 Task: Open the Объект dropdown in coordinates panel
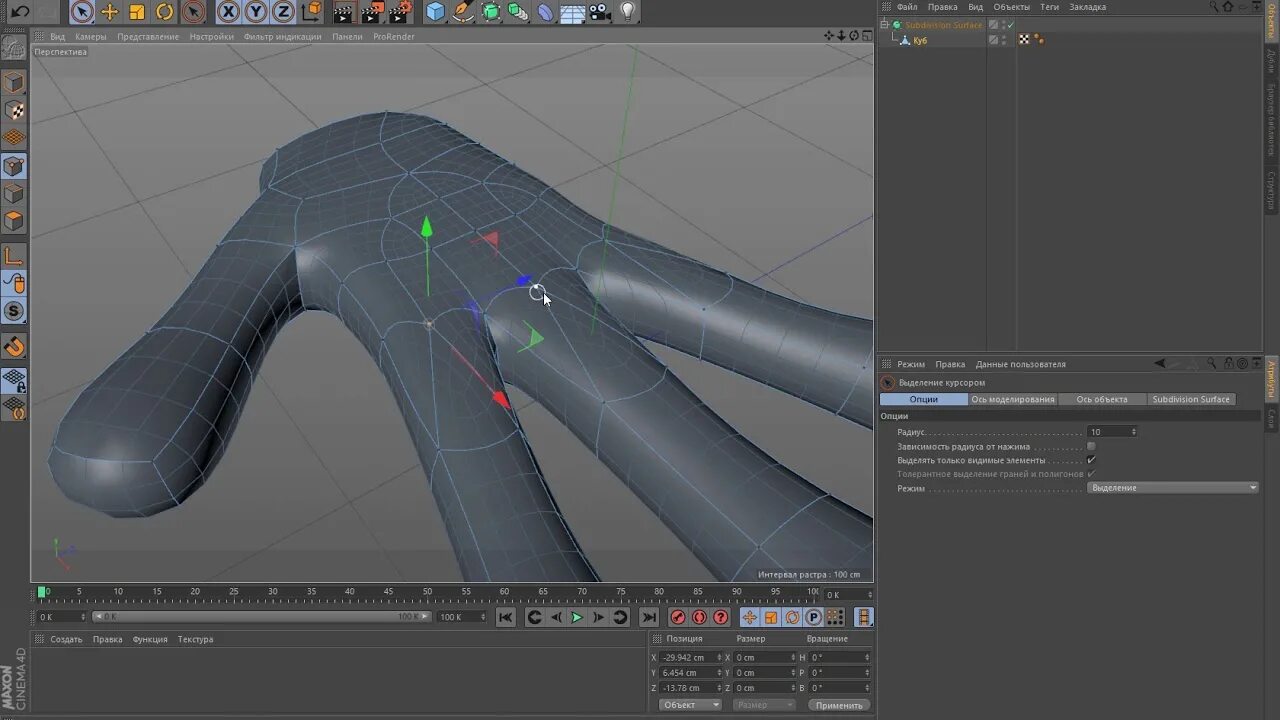click(688, 704)
